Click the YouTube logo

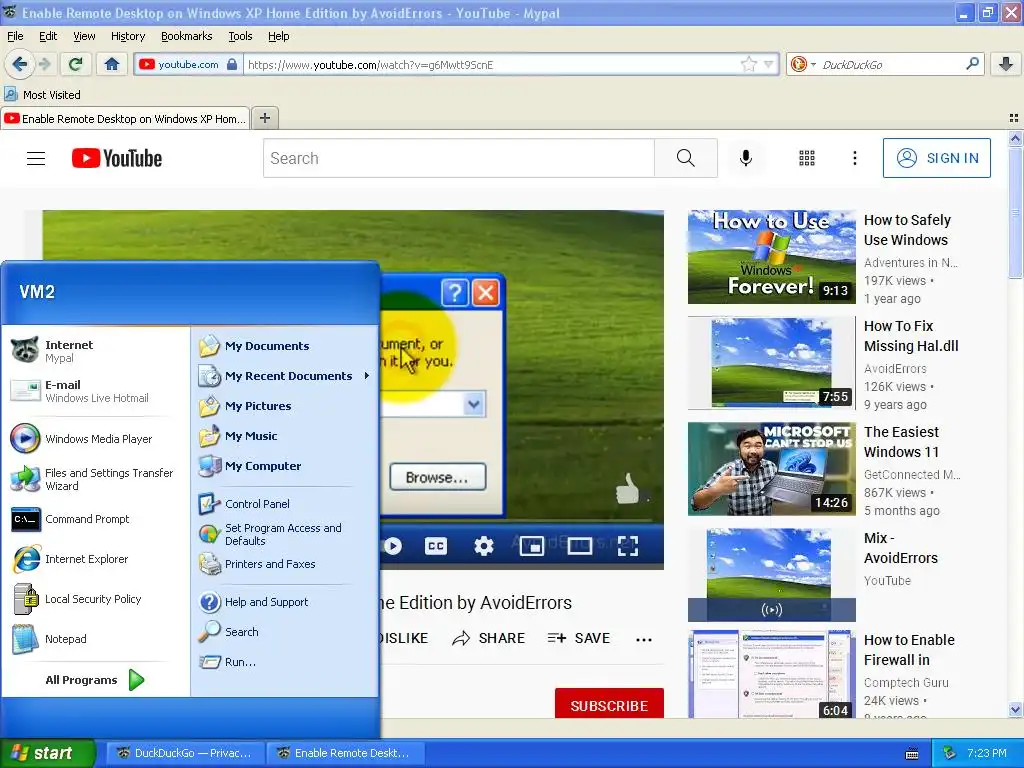(x=117, y=158)
